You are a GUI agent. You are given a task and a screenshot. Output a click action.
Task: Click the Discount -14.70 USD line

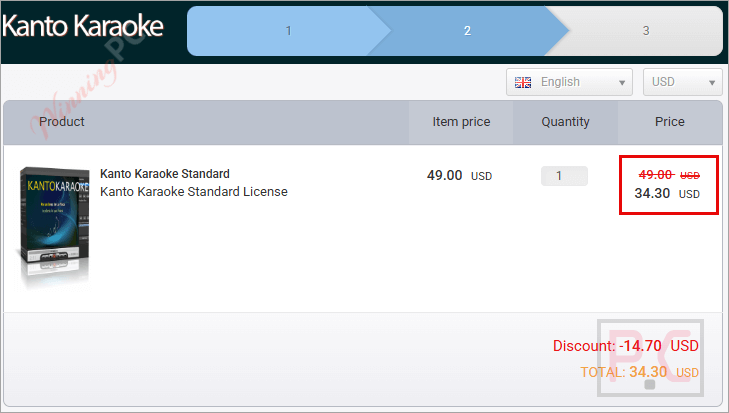pos(626,346)
